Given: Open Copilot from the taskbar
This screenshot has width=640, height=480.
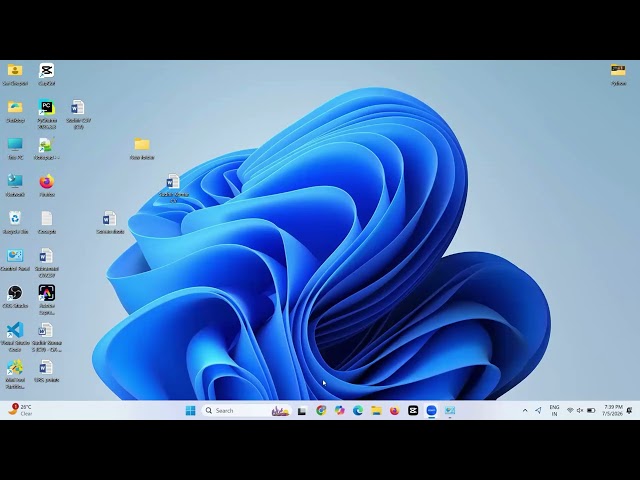Looking at the screenshot, I should coord(340,411).
